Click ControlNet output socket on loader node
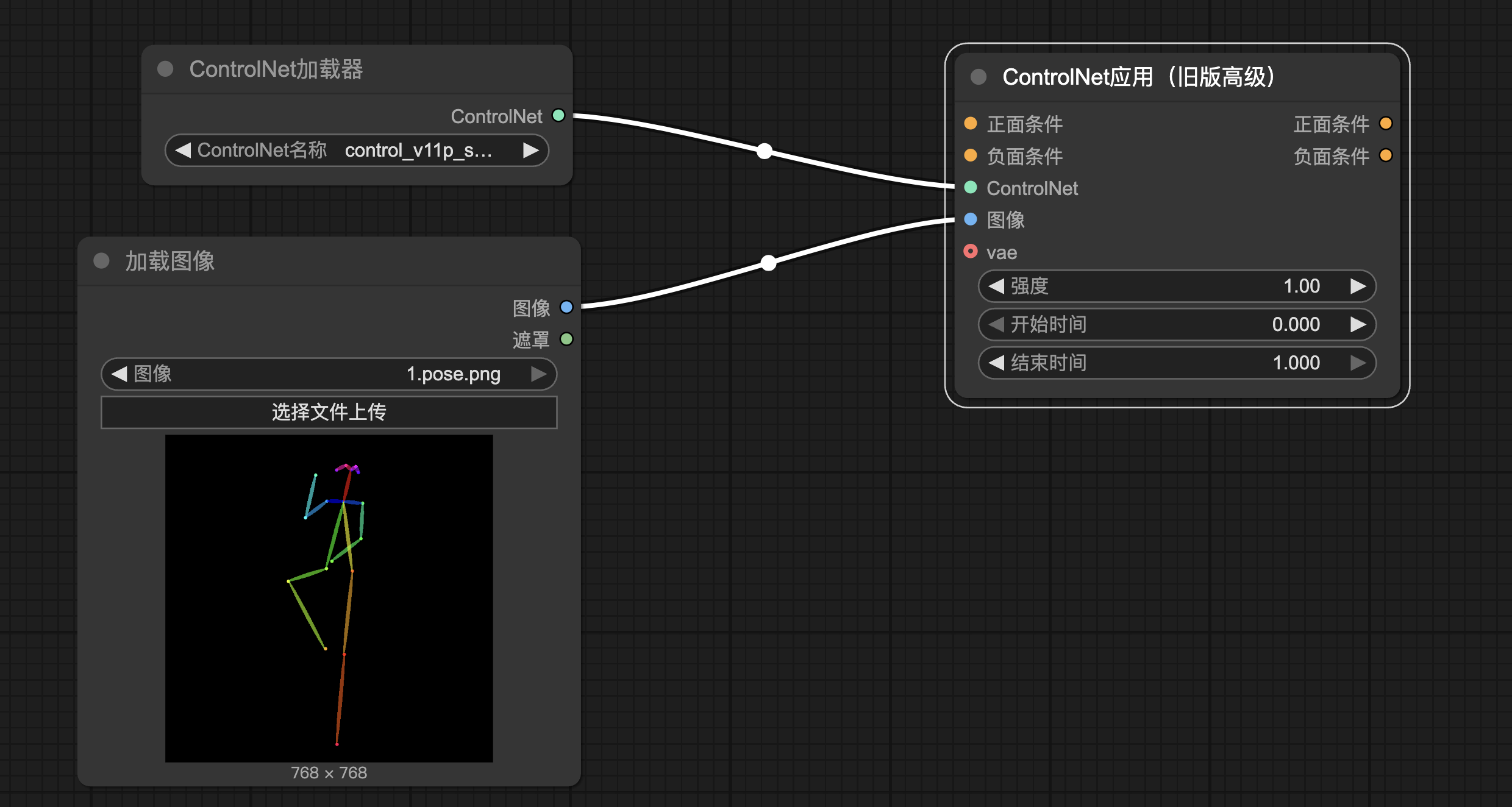This screenshot has width=1512, height=807. 558,115
